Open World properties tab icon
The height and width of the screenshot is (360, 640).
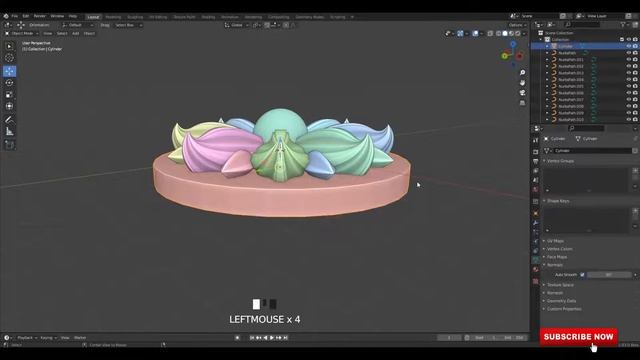point(536,190)
